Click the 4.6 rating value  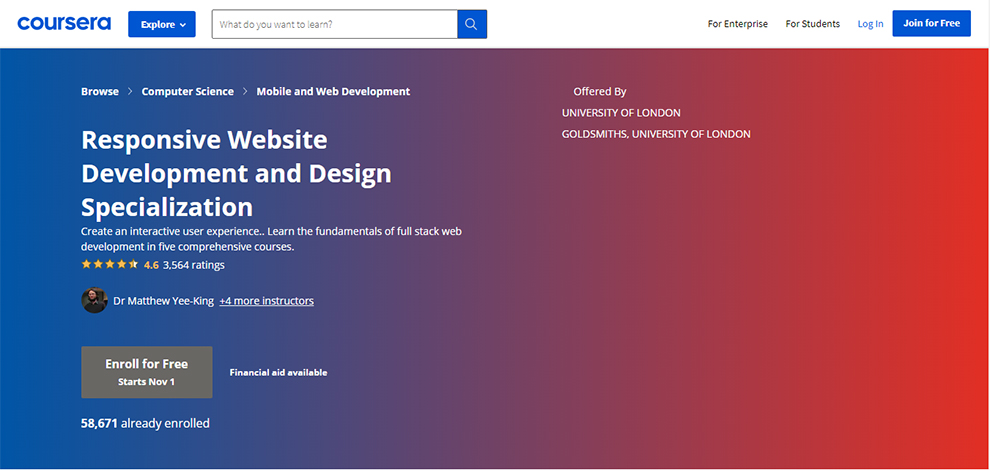pyautogui.click(x=151, y=265)
